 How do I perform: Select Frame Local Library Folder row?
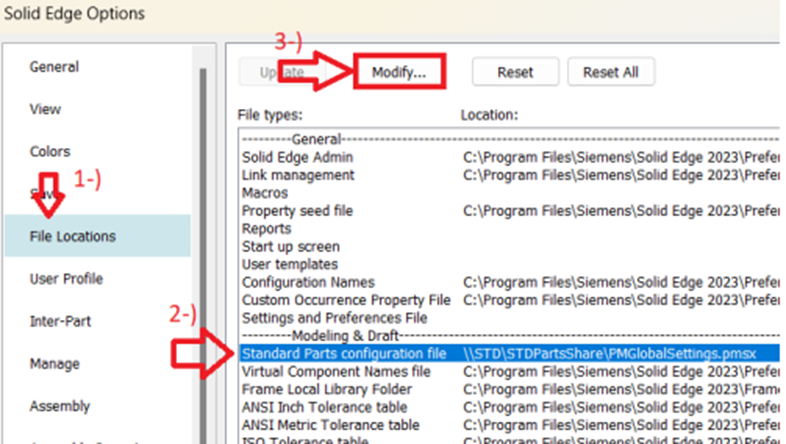[509, 389]
